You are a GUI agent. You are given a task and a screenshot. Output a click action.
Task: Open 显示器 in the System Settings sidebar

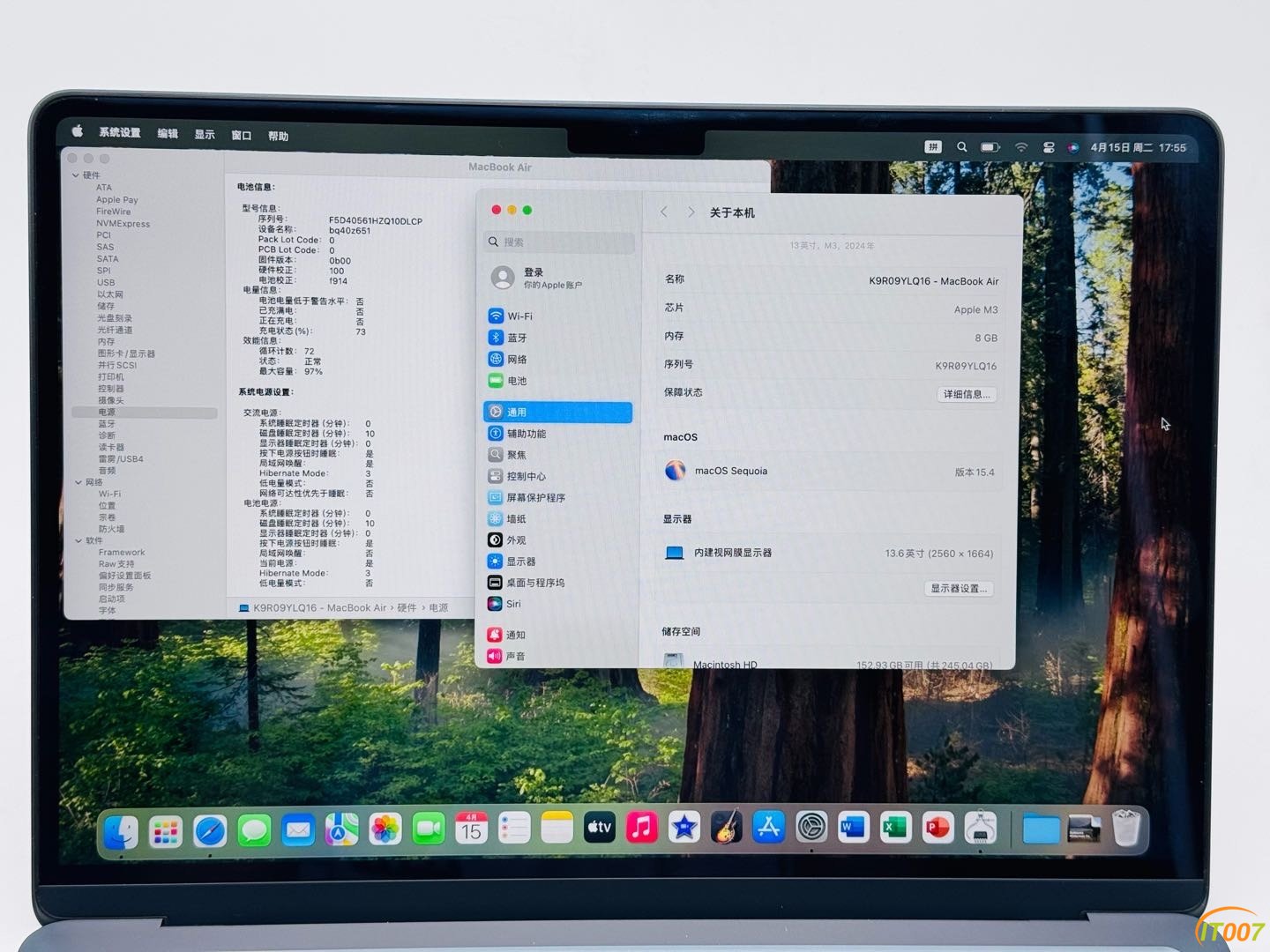(x=557, y=561)
